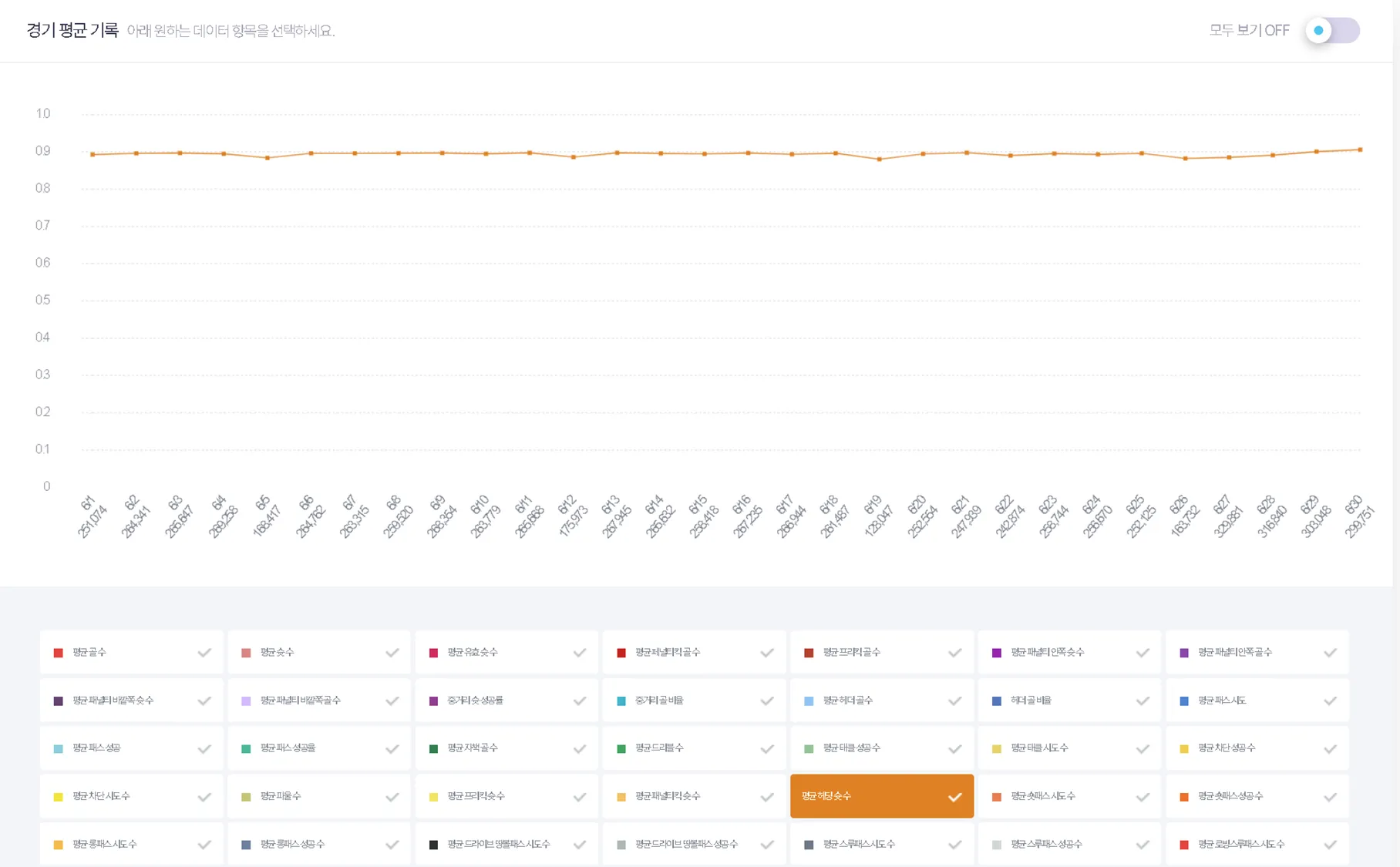Screen dimensions: 1400x867
Task: Click the y-axis value 09
Action: (43, 151)
